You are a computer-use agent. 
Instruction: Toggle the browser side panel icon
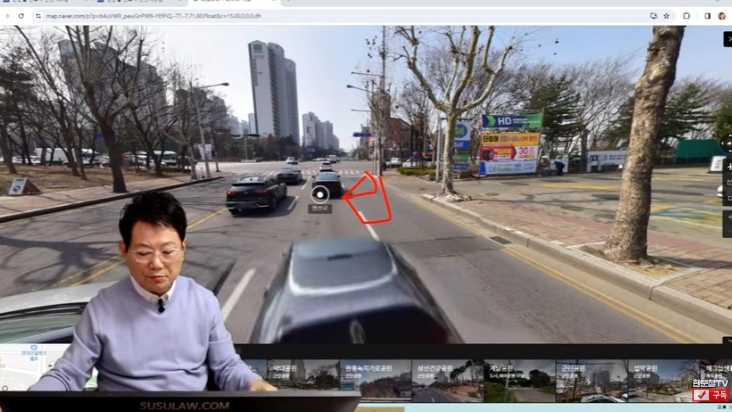[708, 16]
